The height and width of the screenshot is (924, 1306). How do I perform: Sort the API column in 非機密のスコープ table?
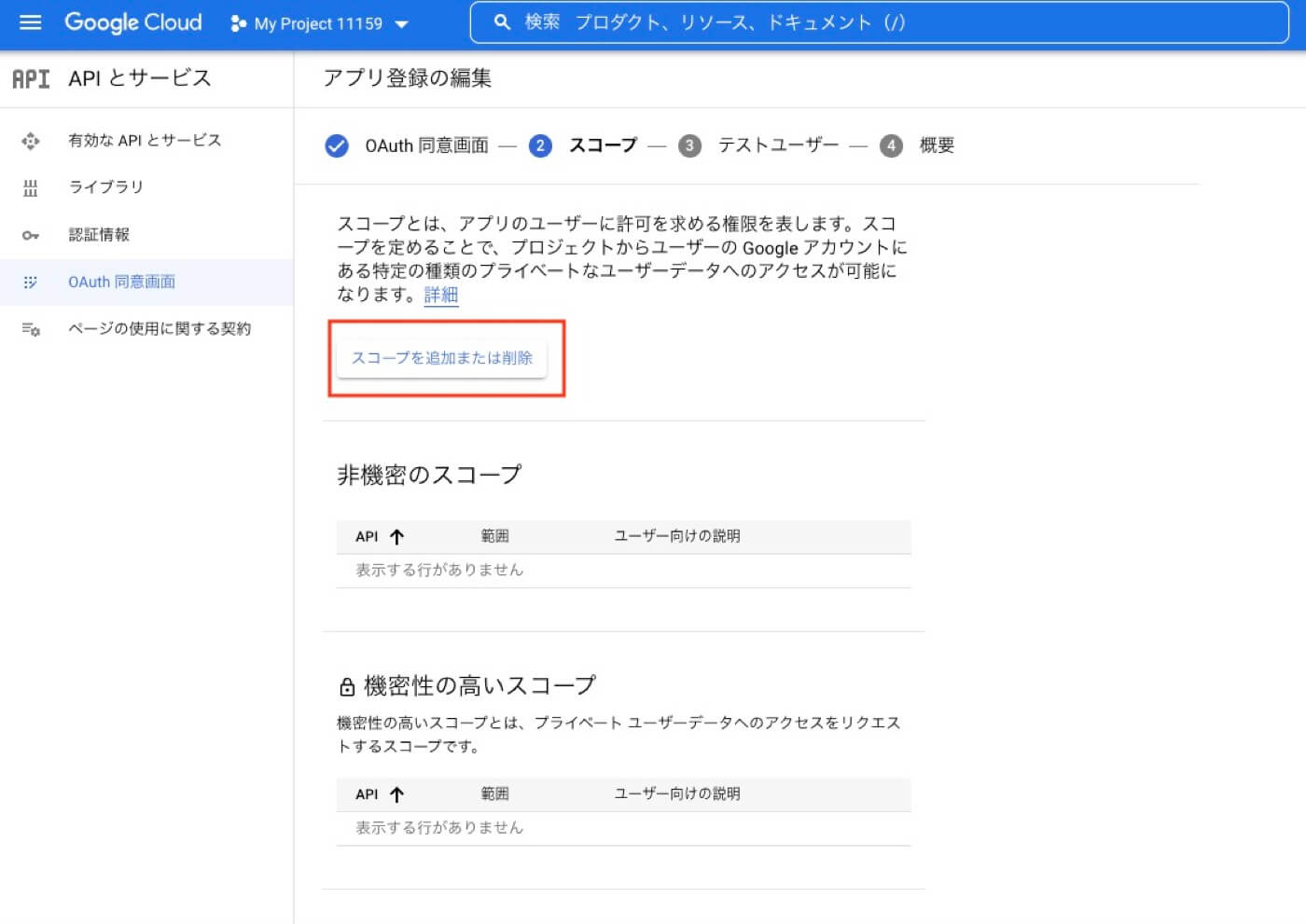(377, 536)
